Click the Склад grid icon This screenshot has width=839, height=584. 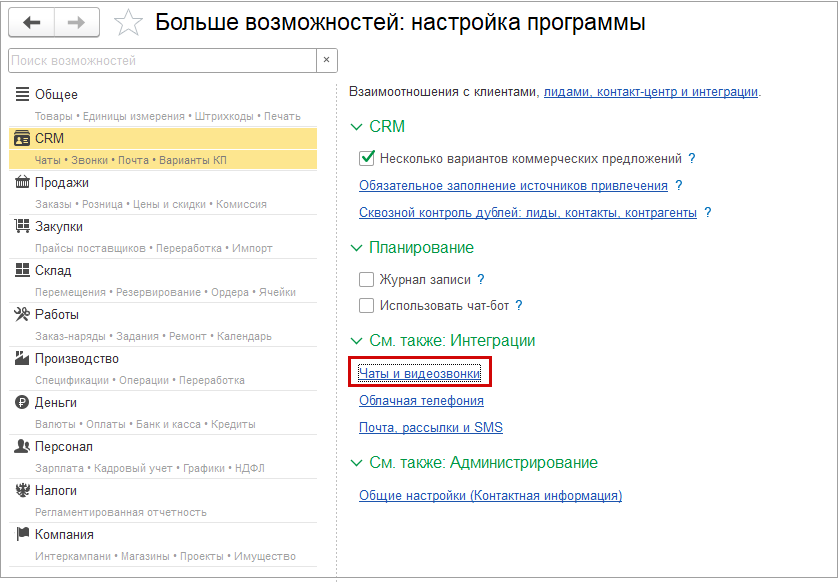[x=22, y=270]
